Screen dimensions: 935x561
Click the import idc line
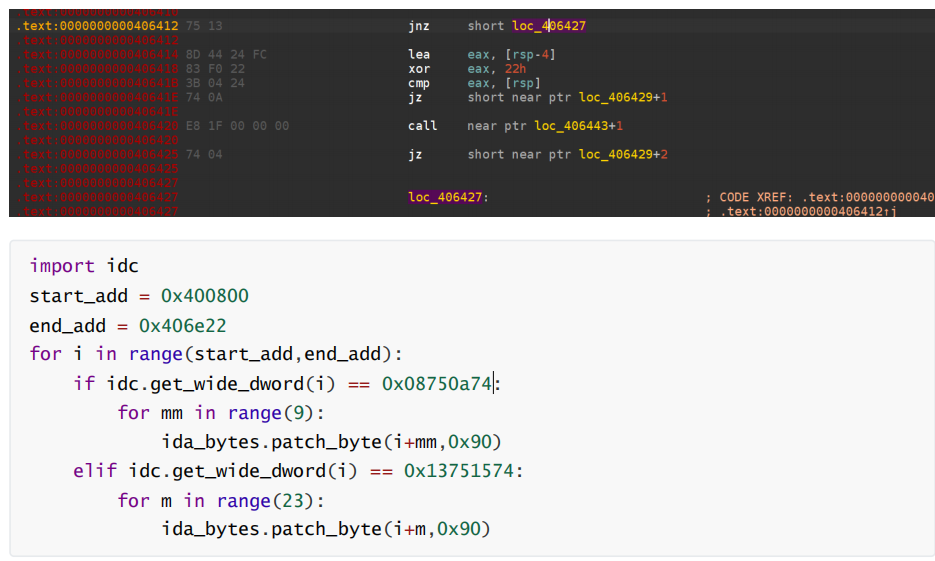84,266
